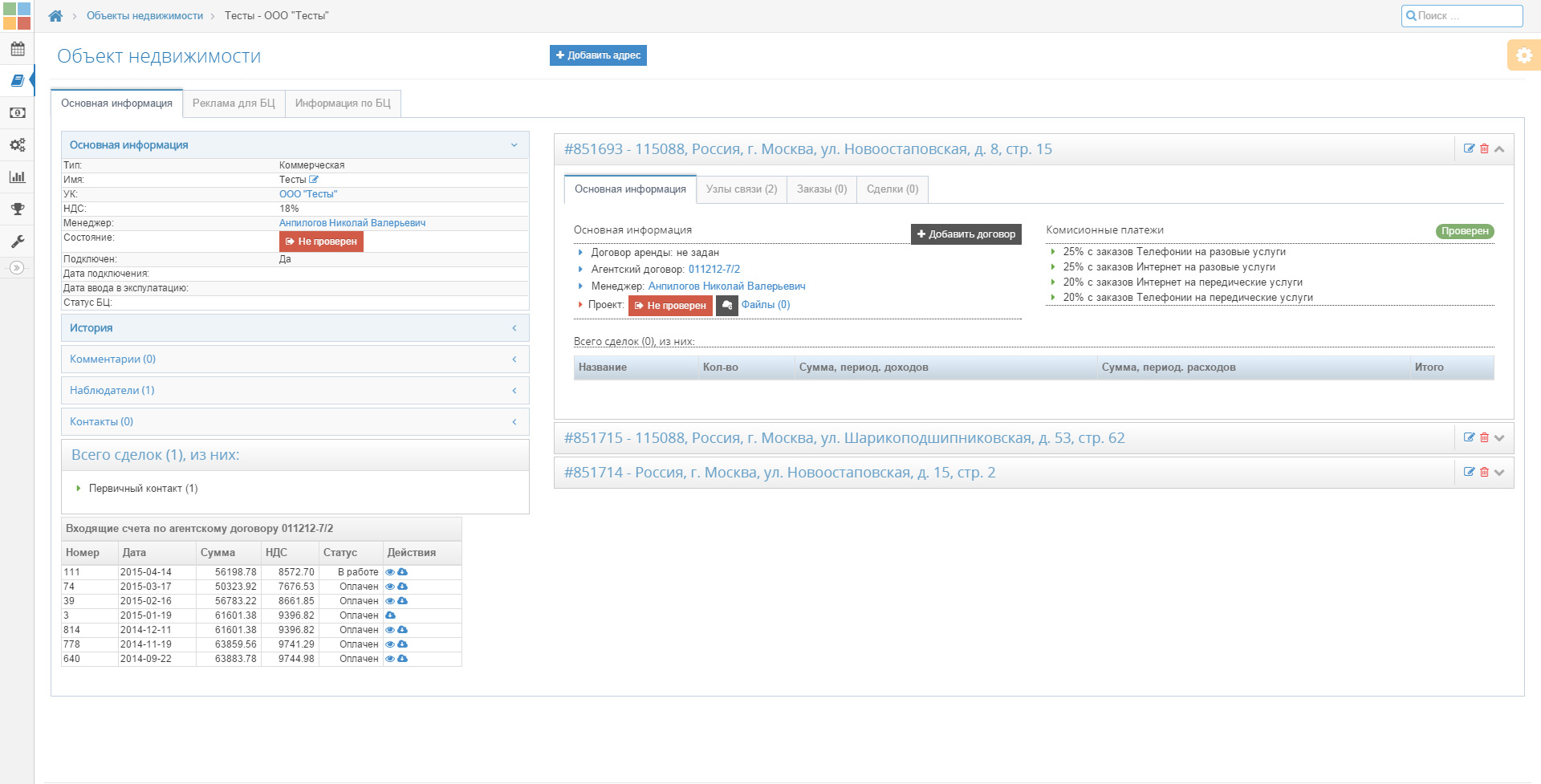Screen dimensions: 1541x784
Task: Click the home icon in the breadcrumb
Action: tap(55, 16)
